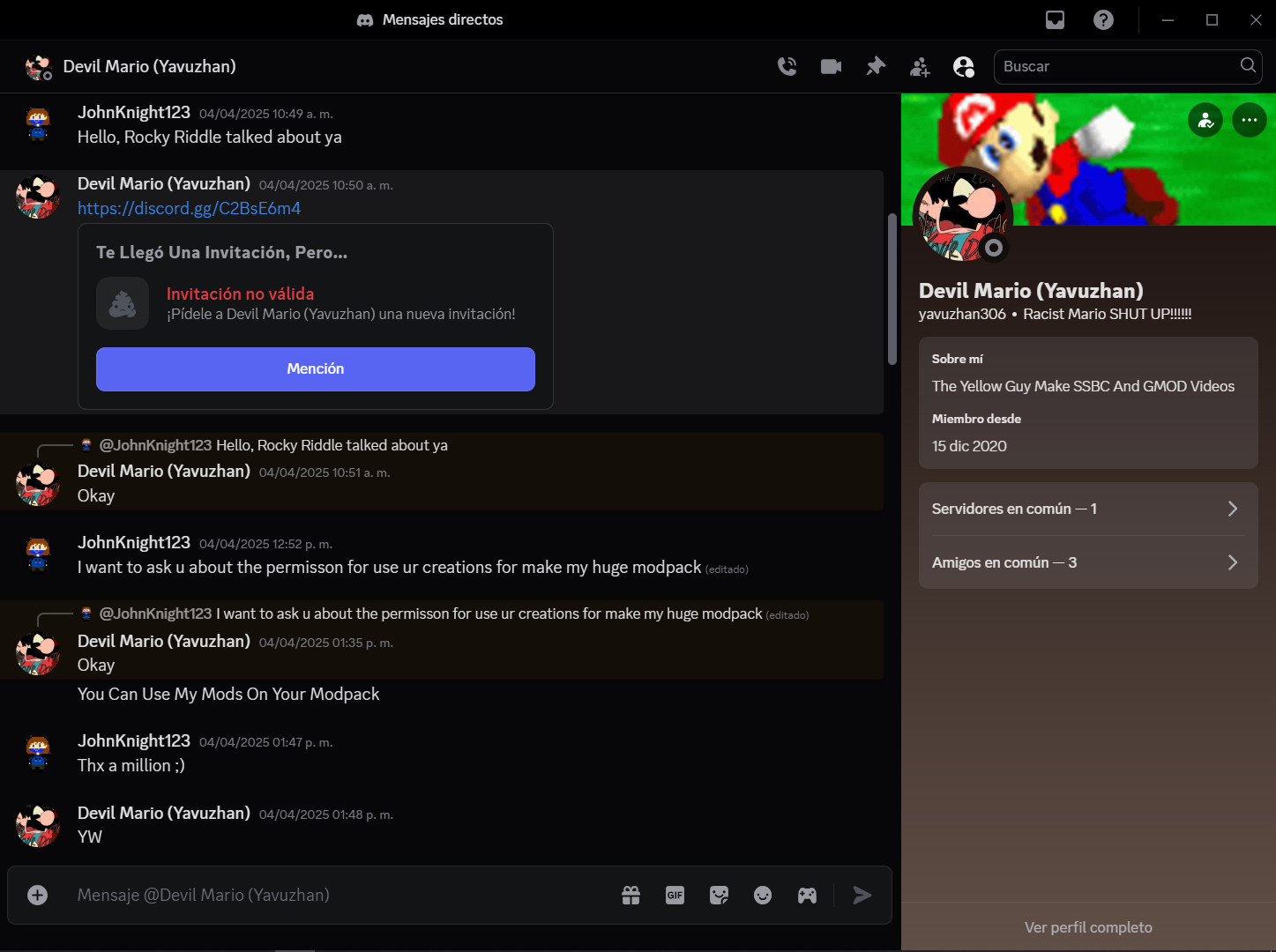Open the discord.gg/C2BsE6m4 invite link
Viewport: 1276px width, 952px height.
[x=189, y=208]
